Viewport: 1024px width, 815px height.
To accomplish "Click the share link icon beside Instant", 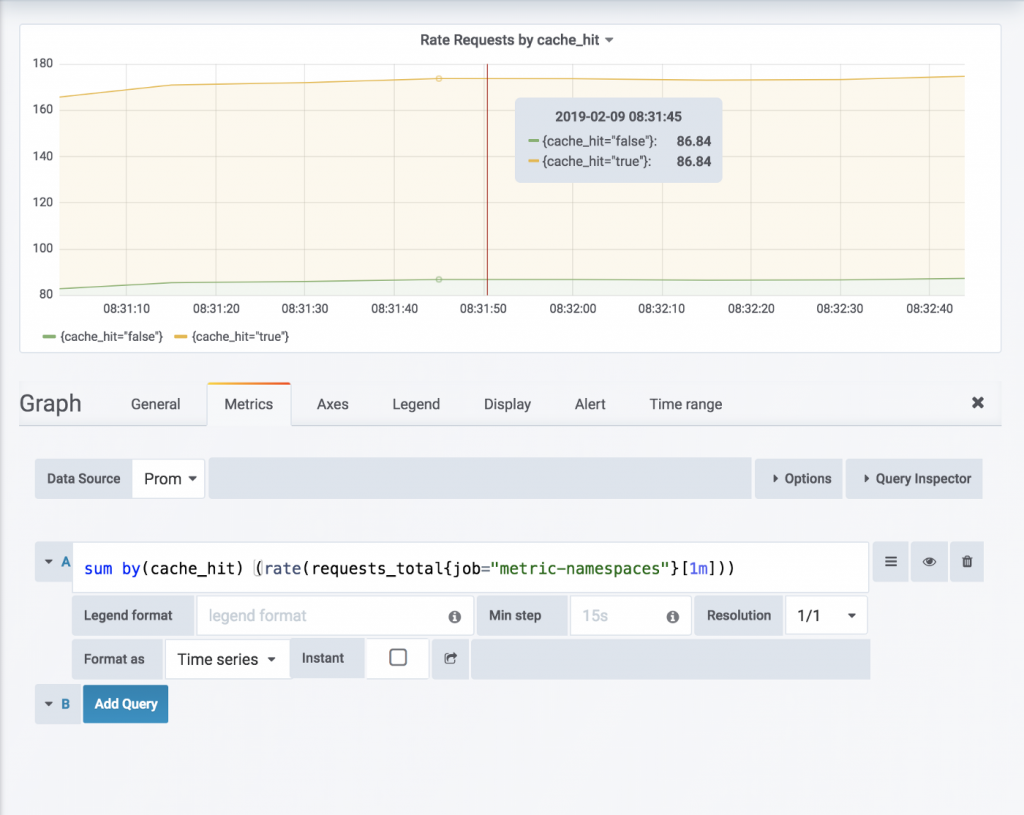I will (x=450, y=659).
